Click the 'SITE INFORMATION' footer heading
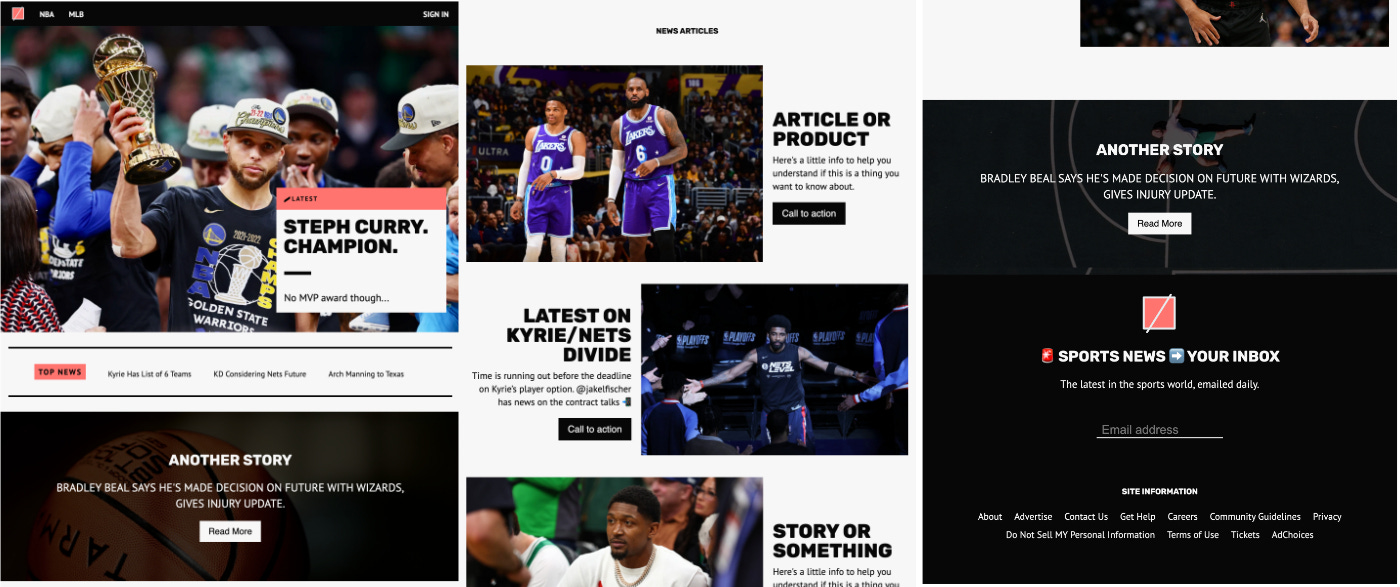The image size is (1400, 587). point(1160,492)
